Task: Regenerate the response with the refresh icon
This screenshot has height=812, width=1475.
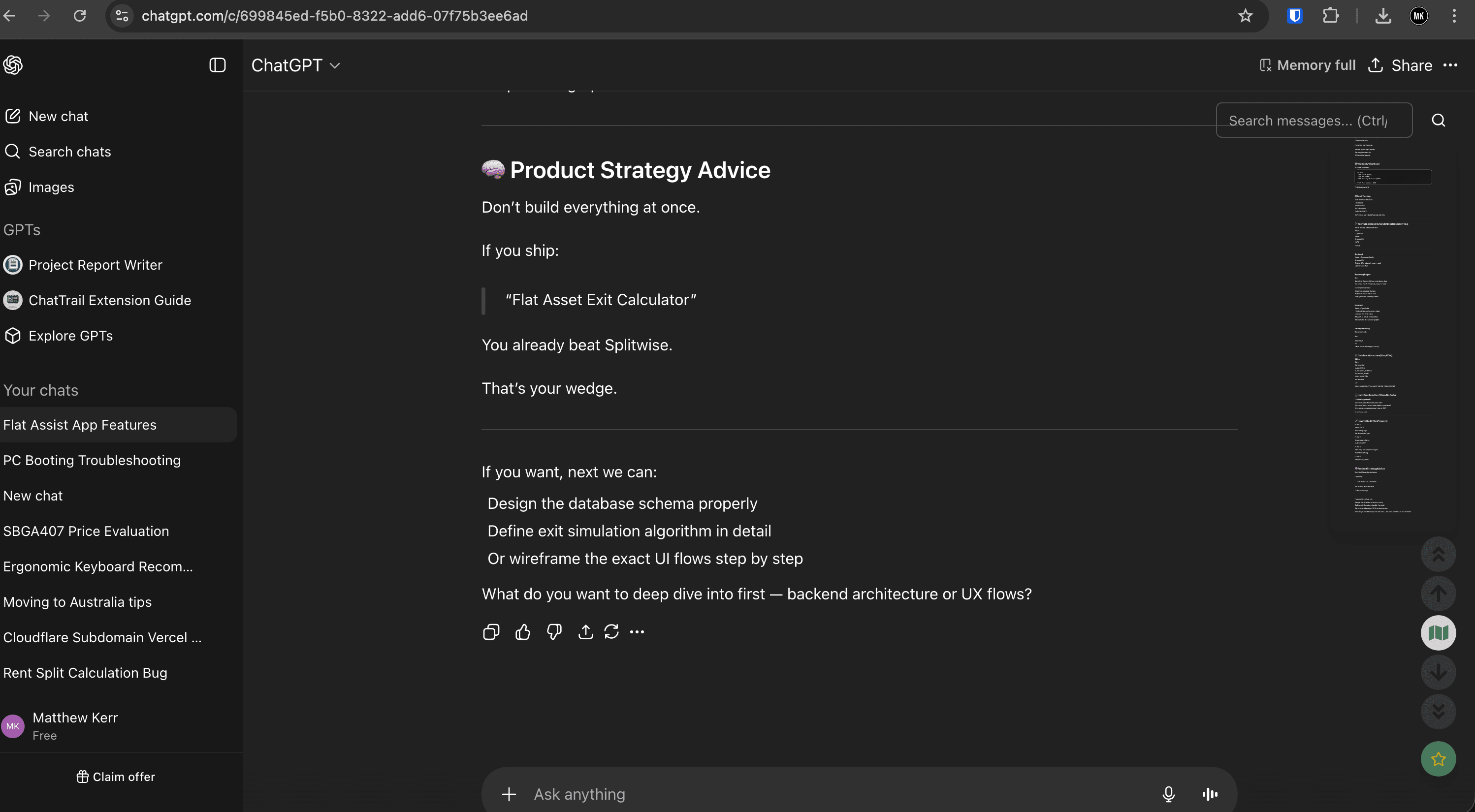Action: pos(611,632)
